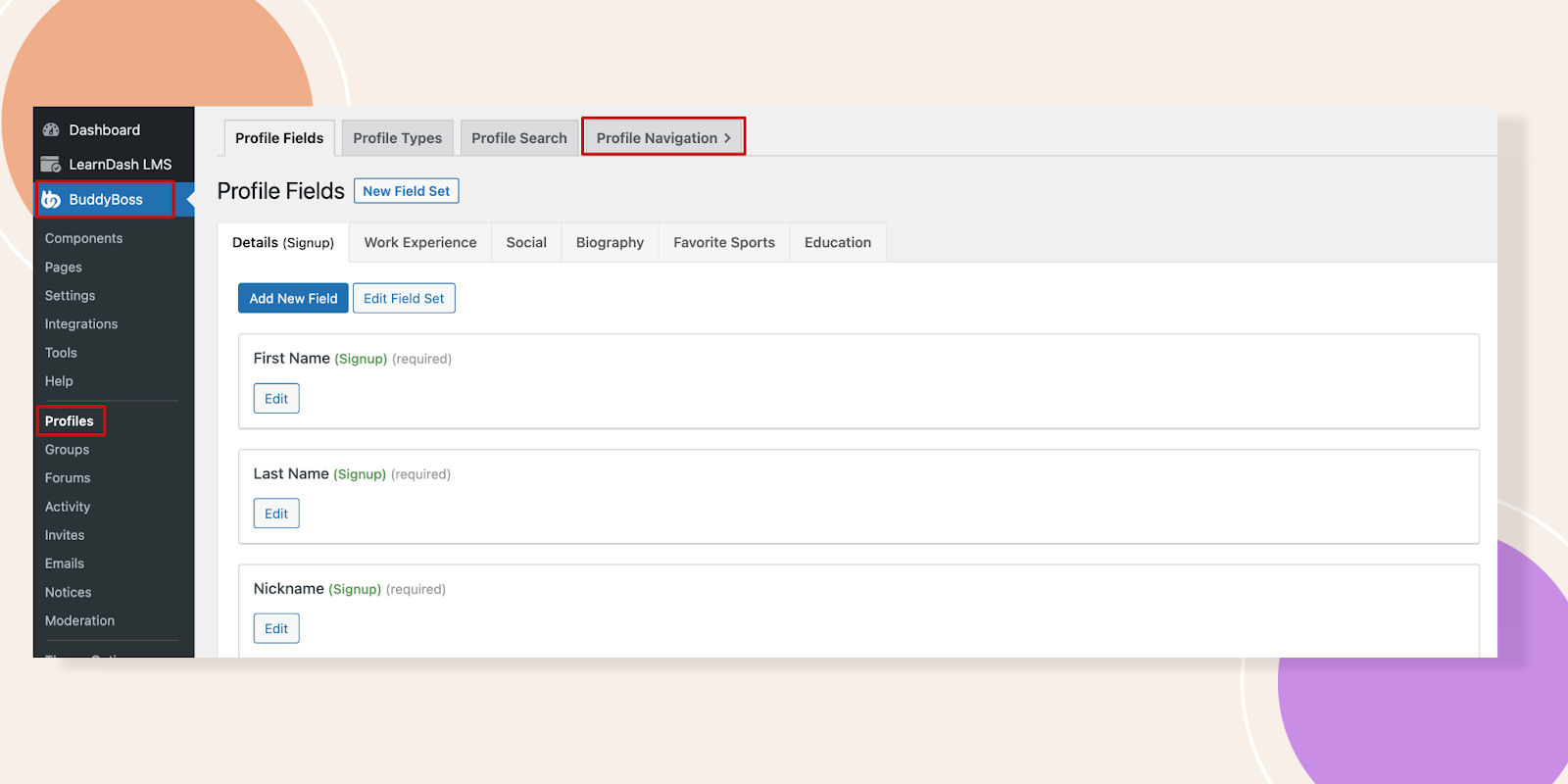Switch to Profile Types tab
This screenshot has height=784, width=1568.
click(x=398, y=138)
